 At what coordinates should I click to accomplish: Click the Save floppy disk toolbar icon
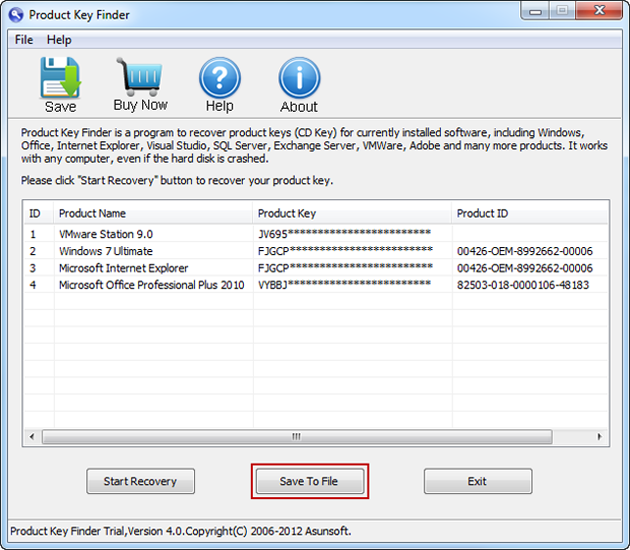click(60, 78)
